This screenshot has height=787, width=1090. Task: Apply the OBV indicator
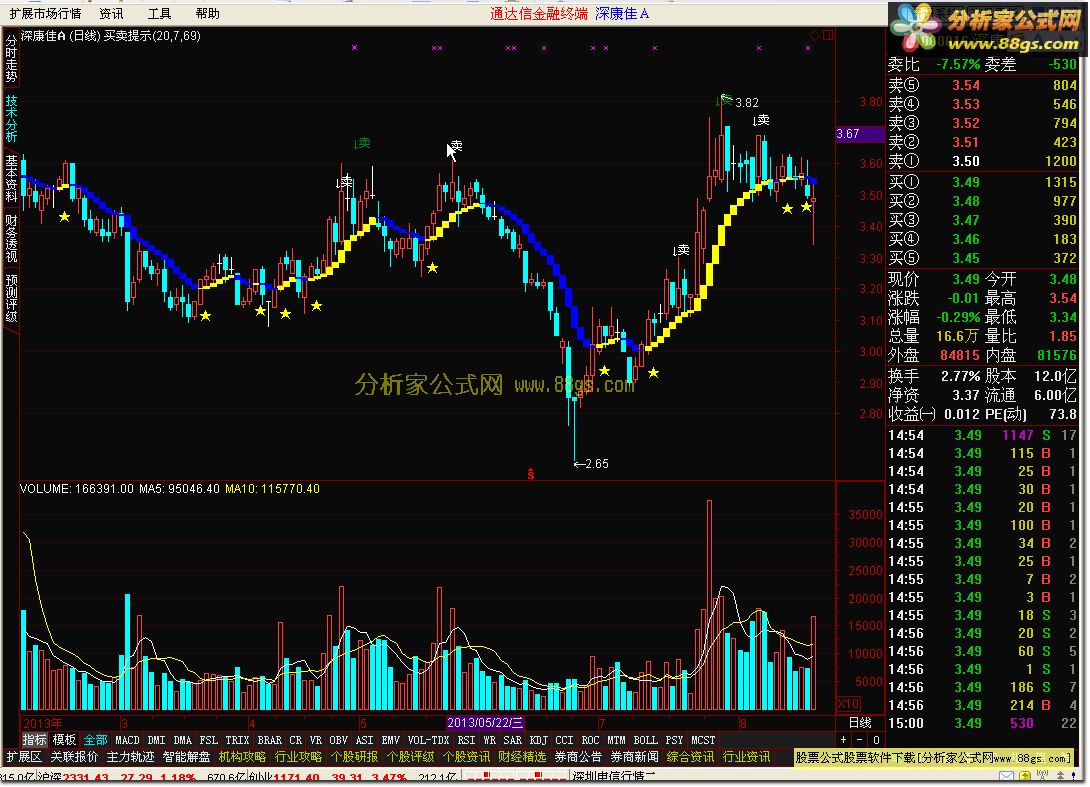[339, 740]
